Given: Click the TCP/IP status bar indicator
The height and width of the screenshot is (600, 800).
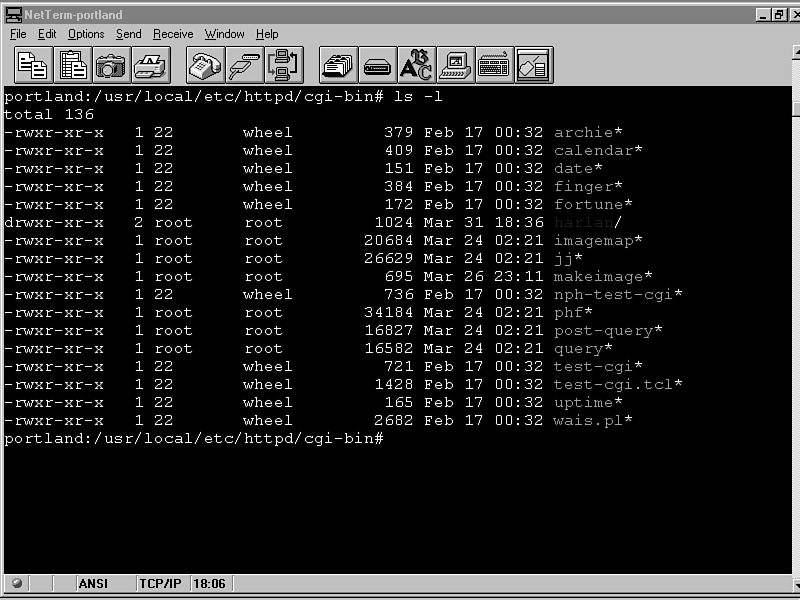Looking at the screenshot, I should (160, 583).
